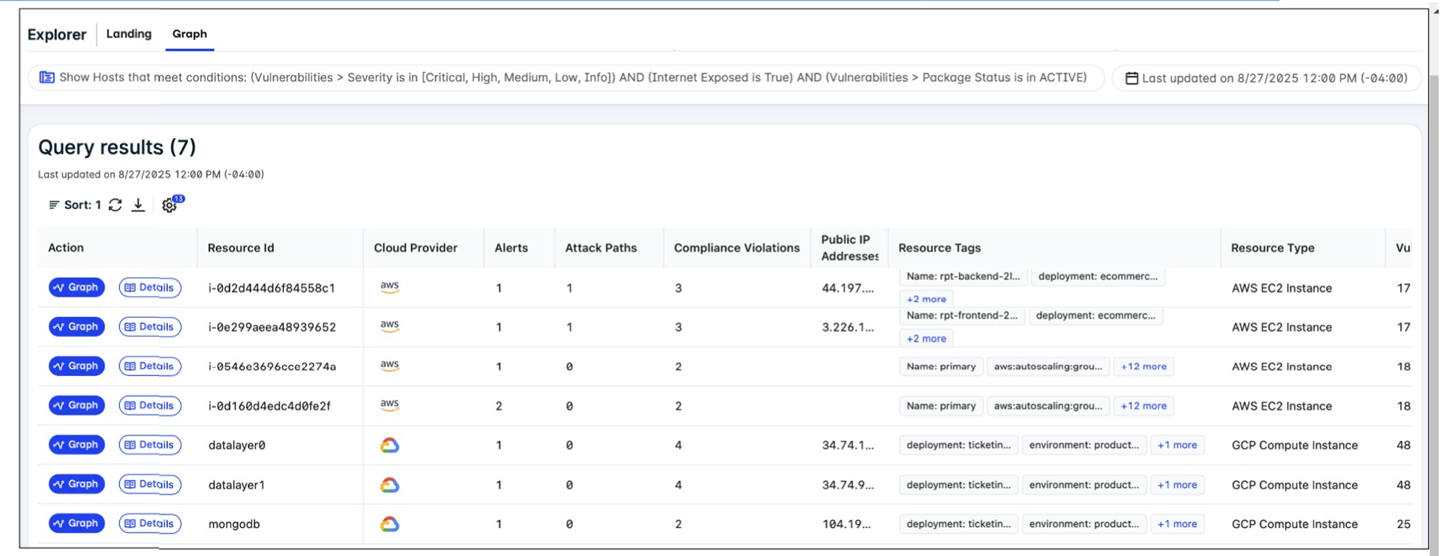
Task: Select the Graph tab
Action: click(189, 34)
